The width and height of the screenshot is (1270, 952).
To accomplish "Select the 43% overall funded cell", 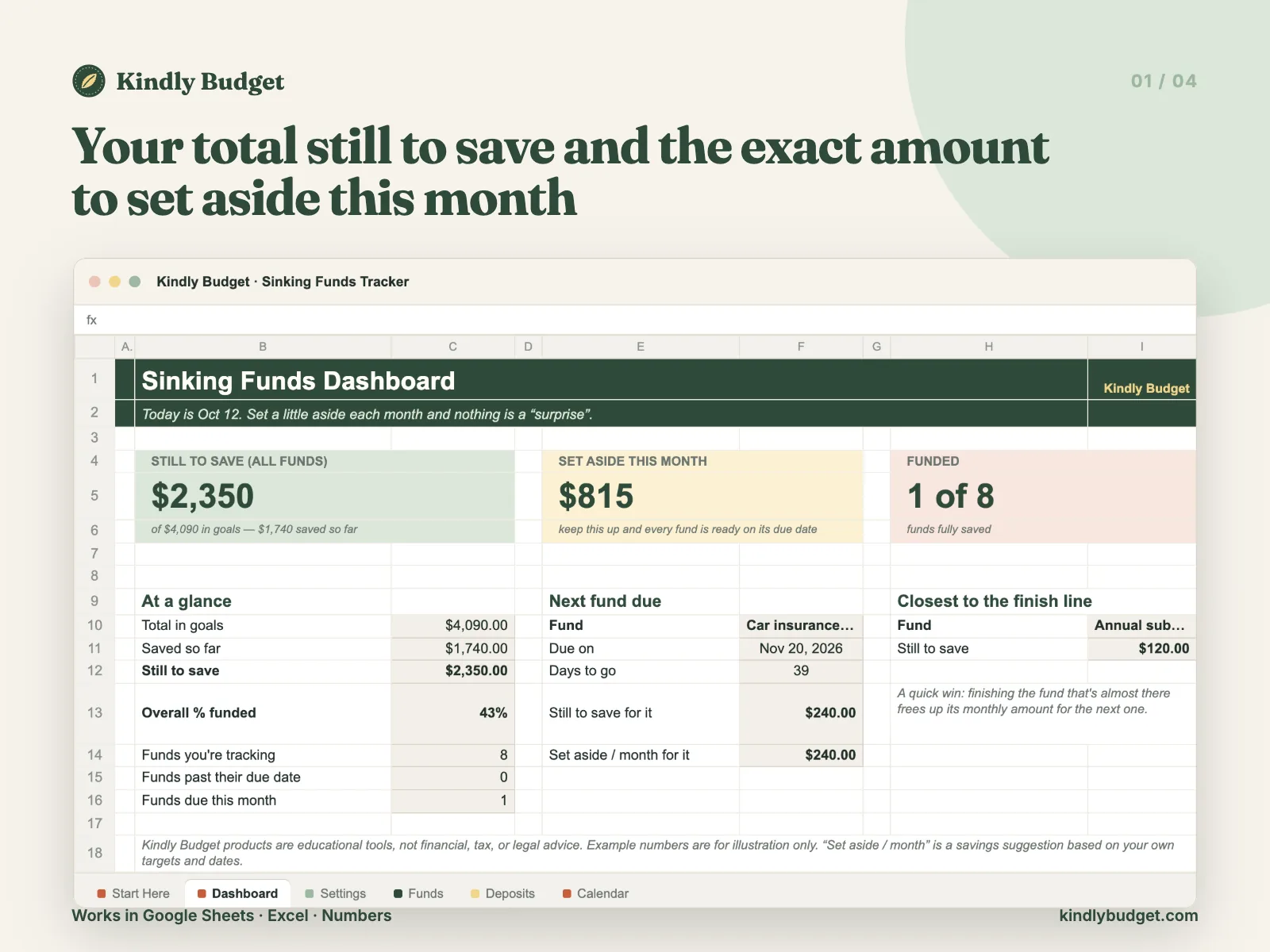I will click(452, 712).
